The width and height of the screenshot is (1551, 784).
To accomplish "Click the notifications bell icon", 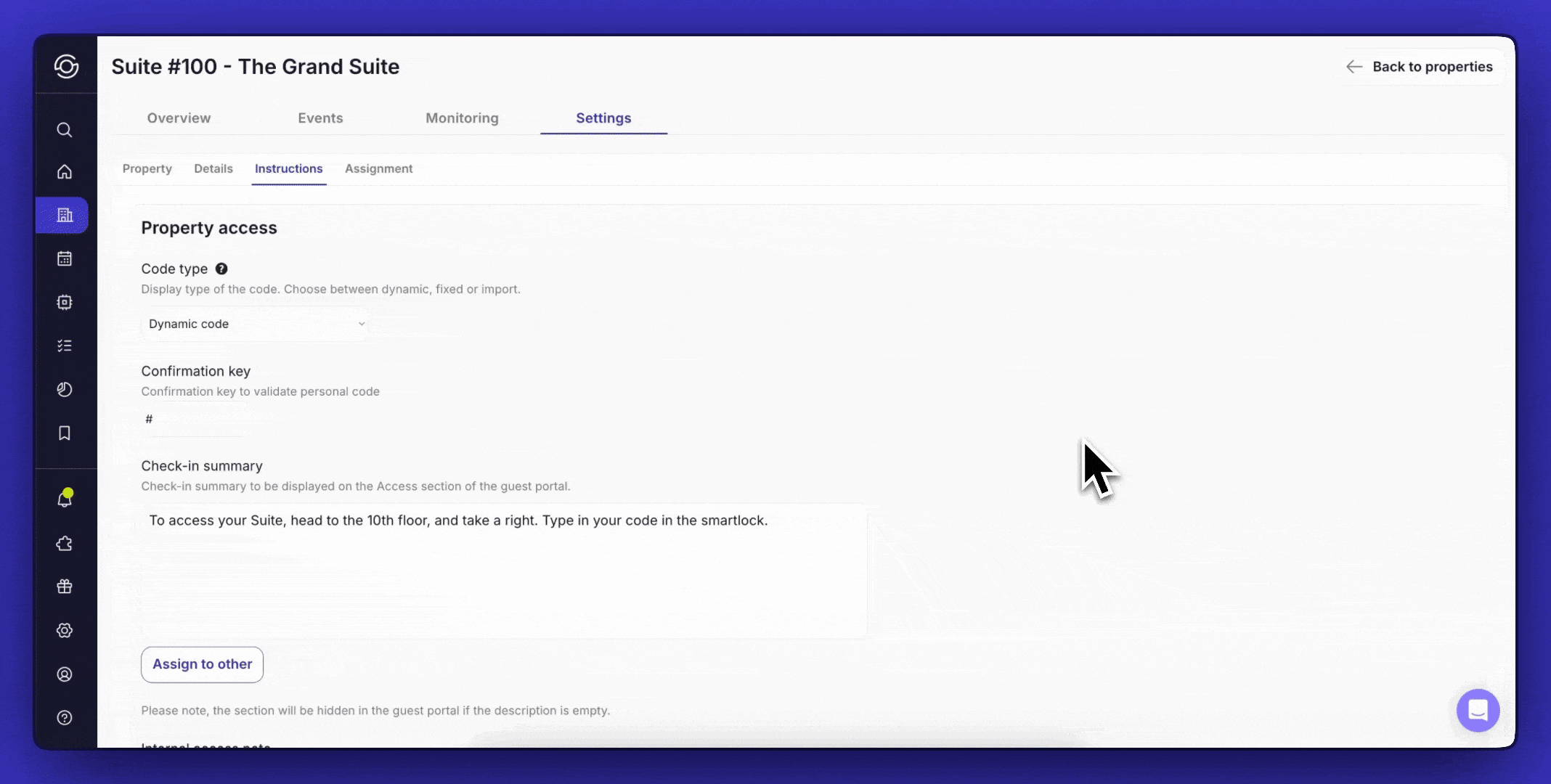I will [65, 499].
